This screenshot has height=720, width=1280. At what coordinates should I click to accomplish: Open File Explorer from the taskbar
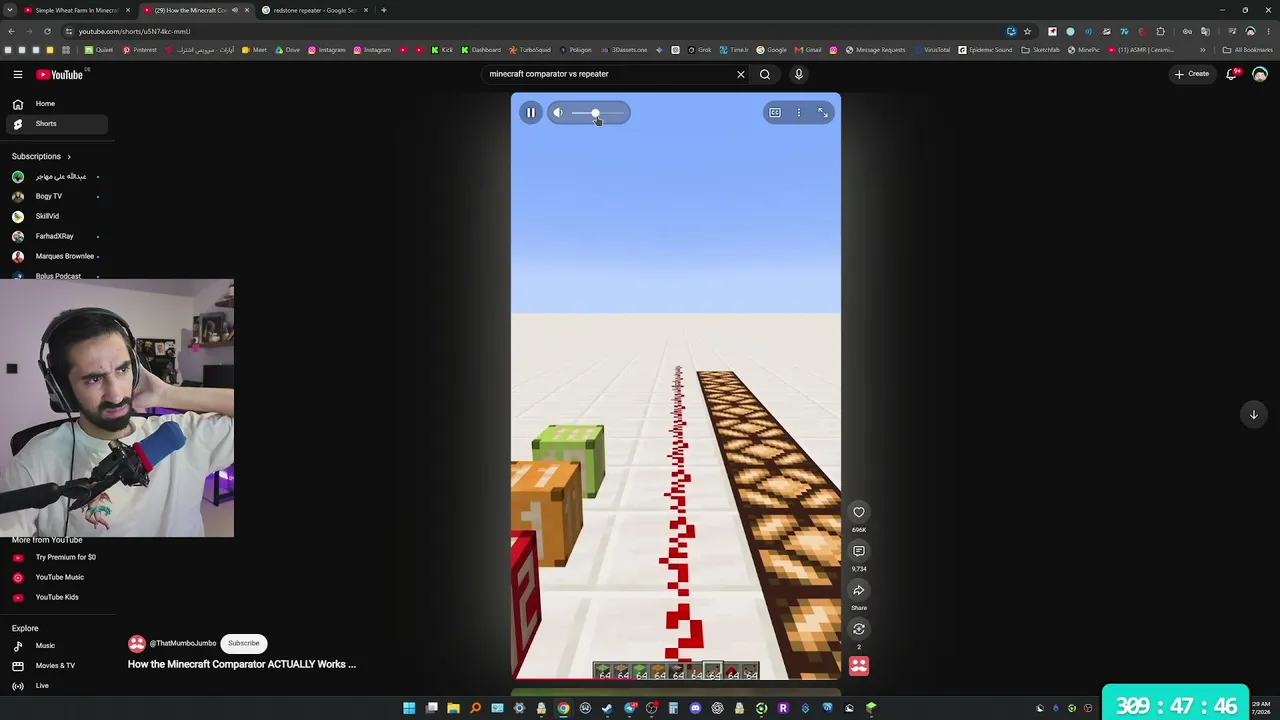pyautogui.click(x=453, y=708)
